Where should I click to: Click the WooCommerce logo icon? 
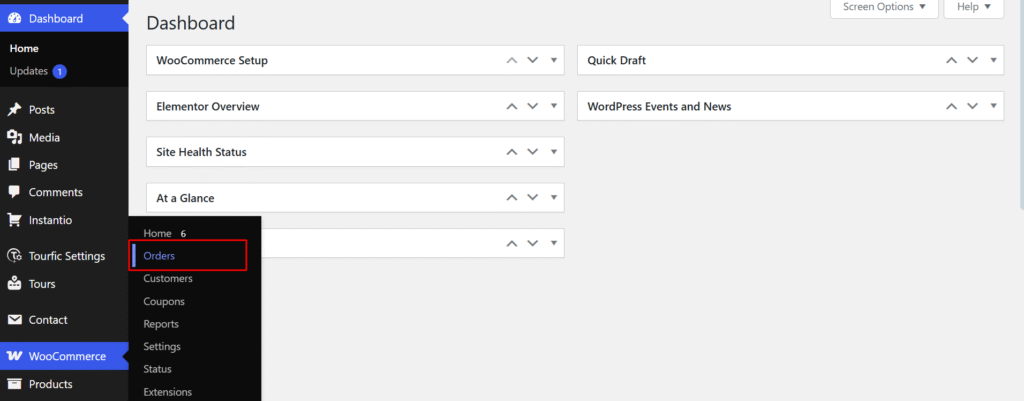click(x=14, y=357)
